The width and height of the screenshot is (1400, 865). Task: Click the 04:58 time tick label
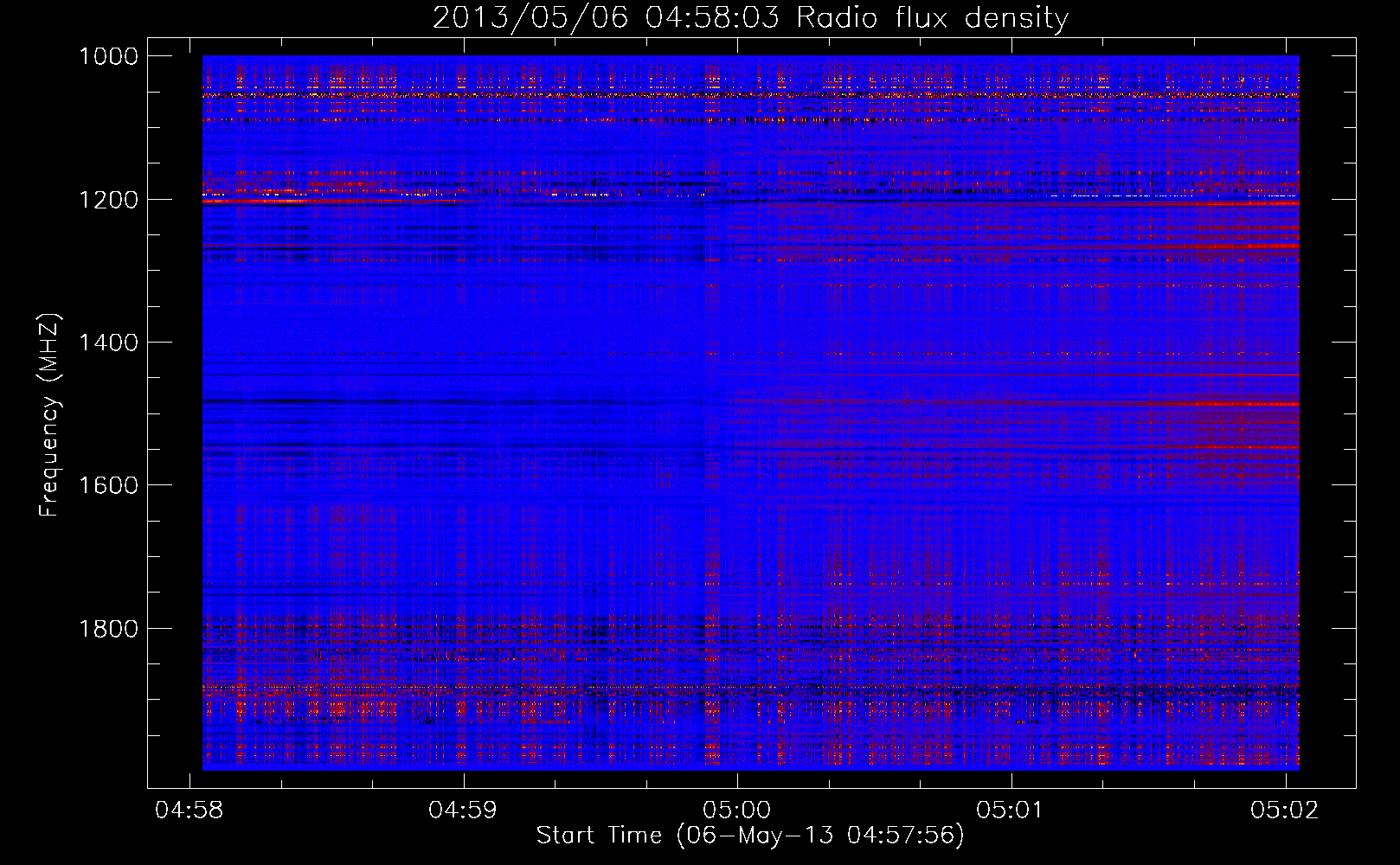click(189, 811)
